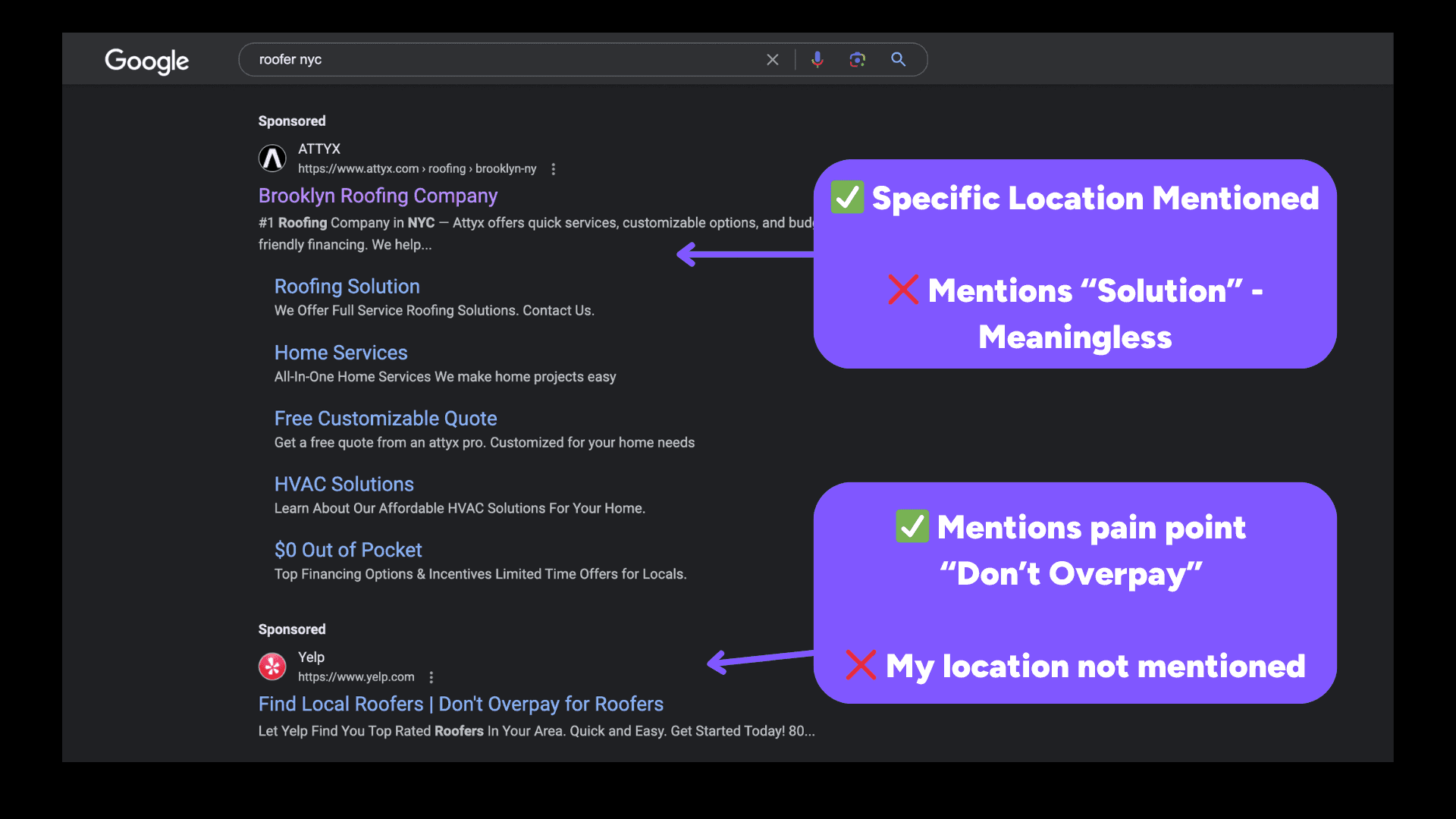
Task: Open the $0 Out of Pocket sitelink
Action: coord(348,551)
